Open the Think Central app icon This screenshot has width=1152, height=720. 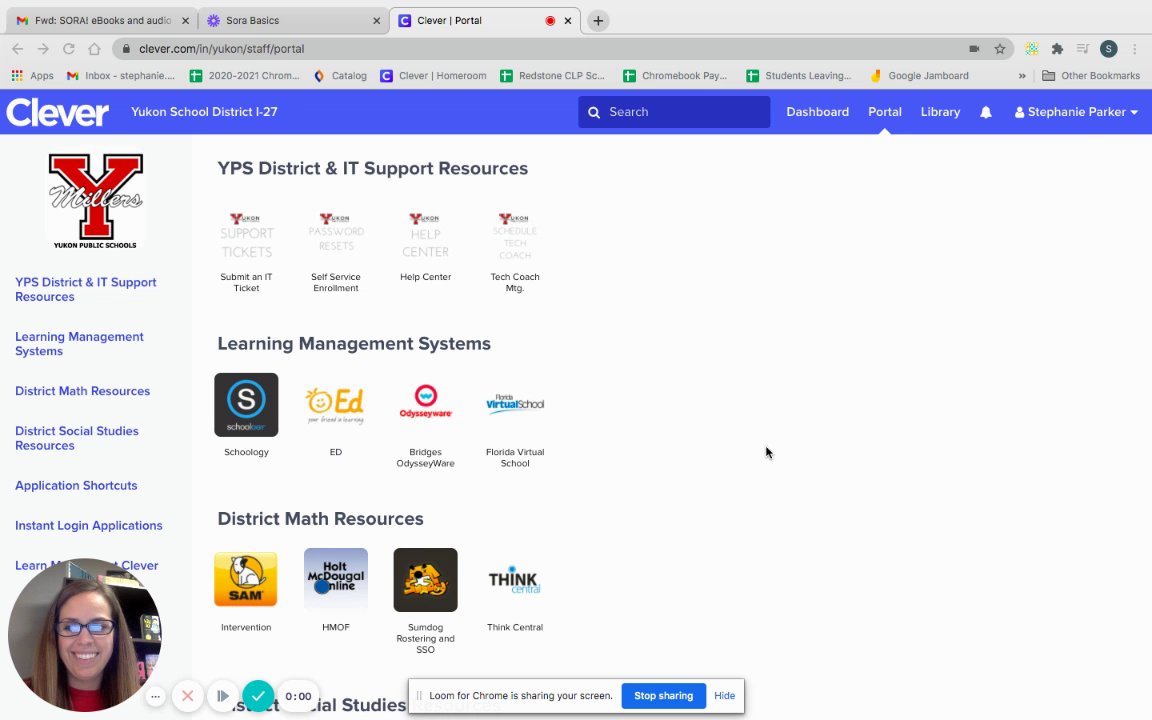pos(515,580)
